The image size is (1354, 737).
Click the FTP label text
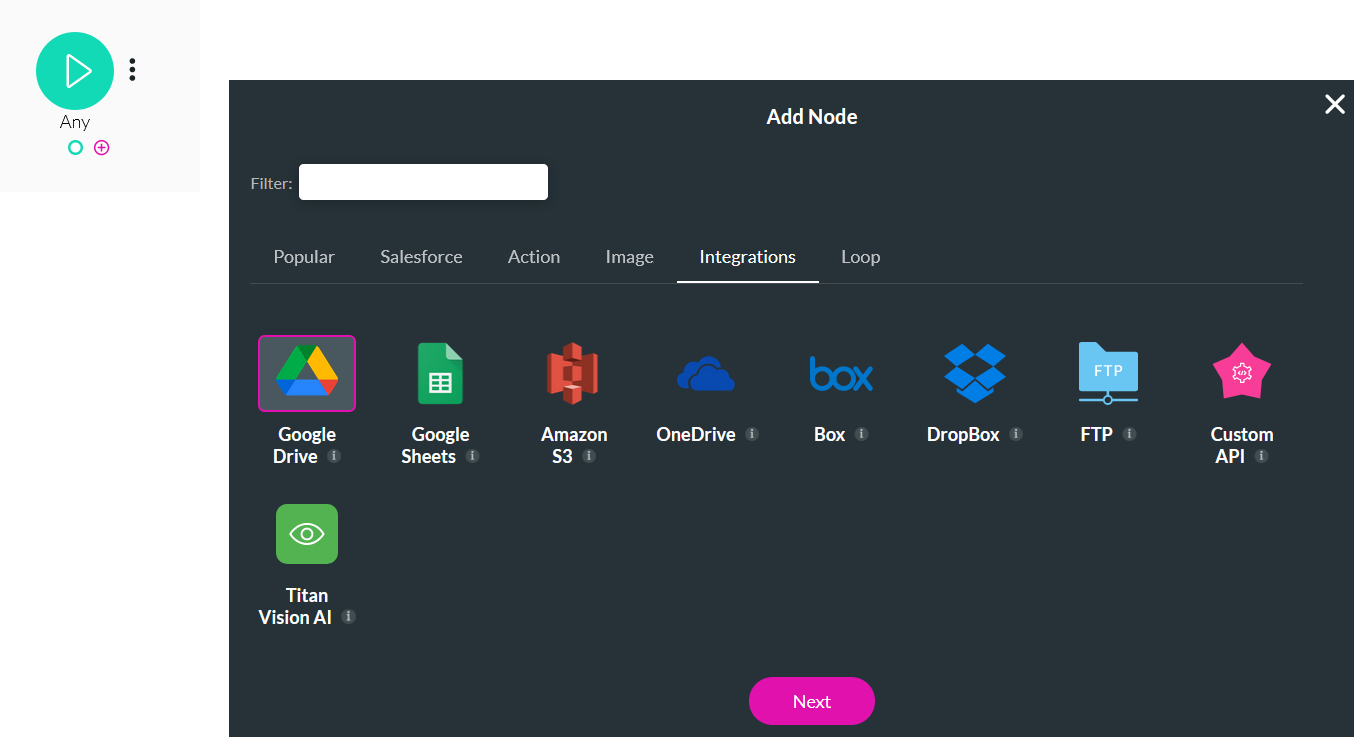1097,435
